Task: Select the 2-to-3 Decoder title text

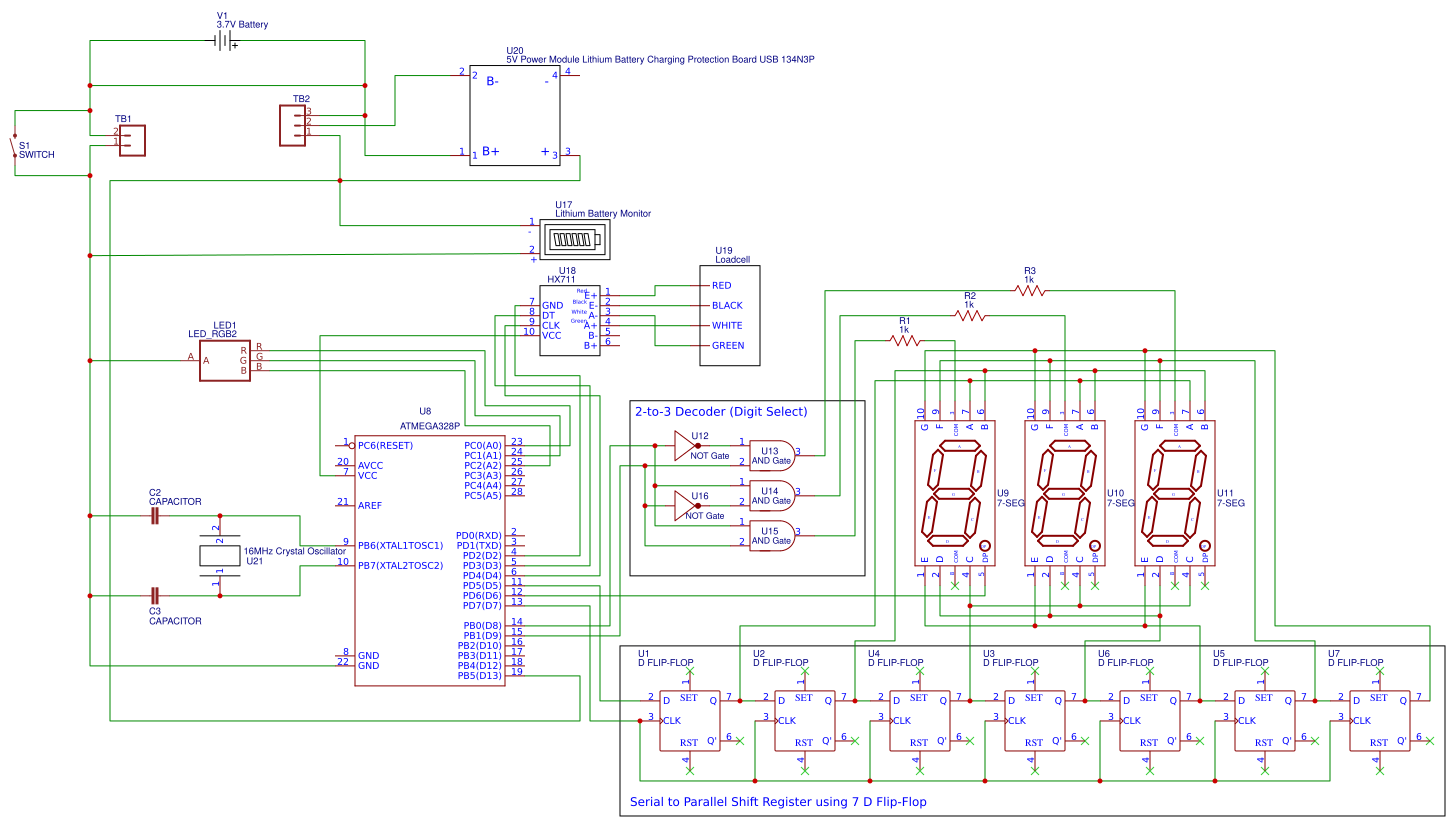Action: (x=721, y=411)
